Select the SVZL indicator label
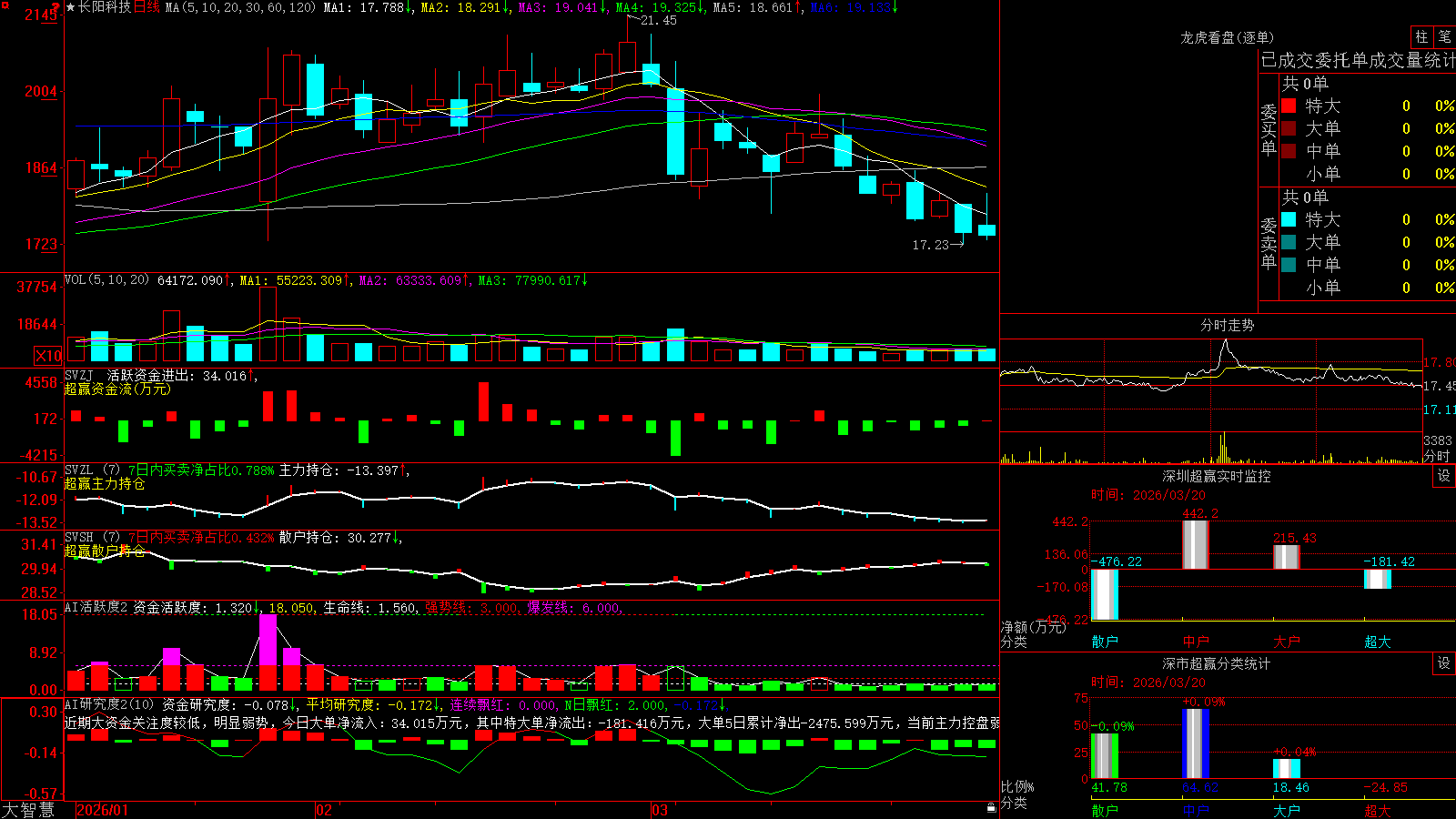Screen dimensions: 1456x819 click(x=79, y=470)
